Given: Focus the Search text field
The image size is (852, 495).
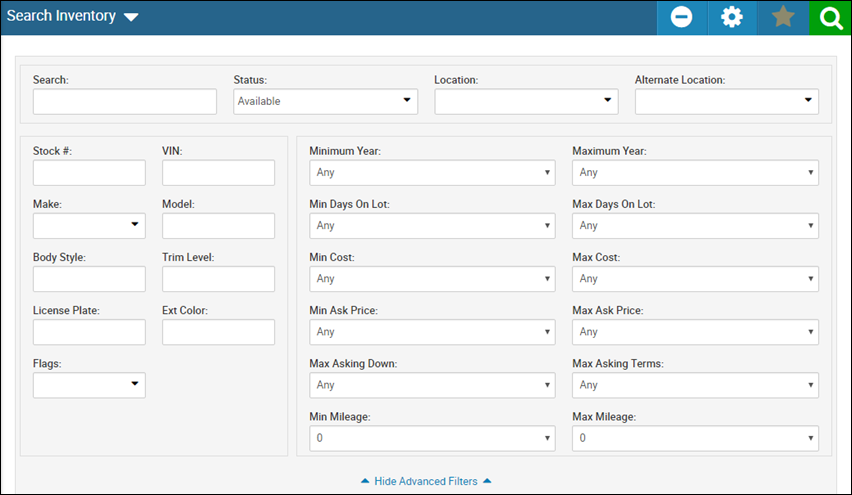Looking at the screenshot, I should coord(125,102).
